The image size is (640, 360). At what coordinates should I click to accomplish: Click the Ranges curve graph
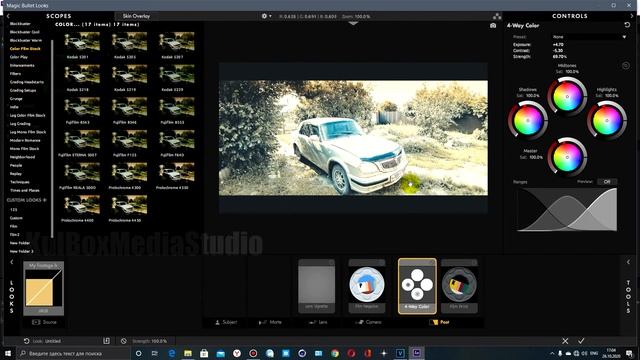[x=567, y=209]
